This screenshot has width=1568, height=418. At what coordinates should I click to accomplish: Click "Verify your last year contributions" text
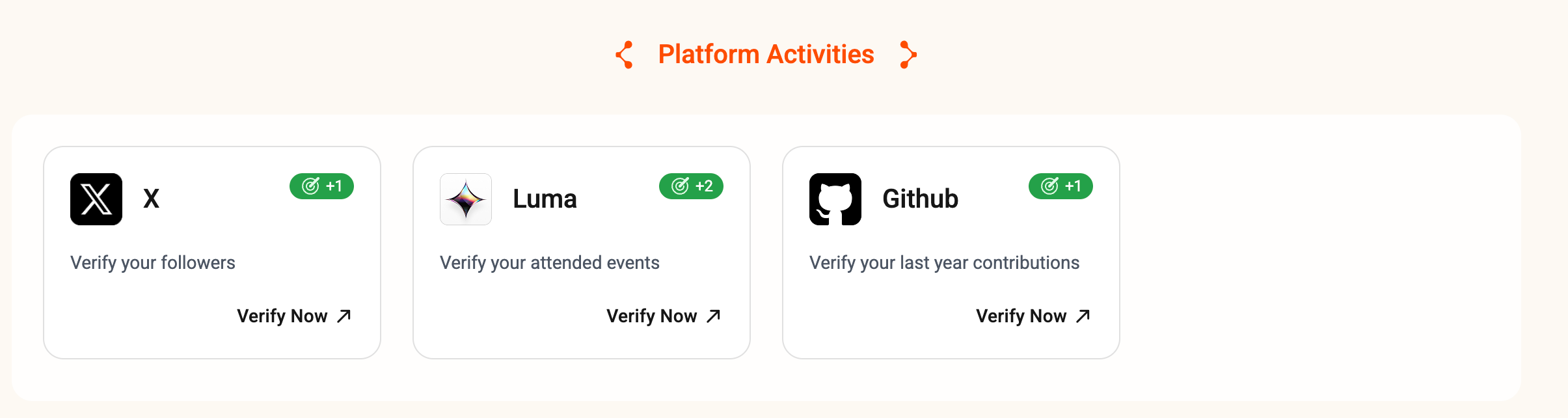pyautogui.click(x=944, y=262)
